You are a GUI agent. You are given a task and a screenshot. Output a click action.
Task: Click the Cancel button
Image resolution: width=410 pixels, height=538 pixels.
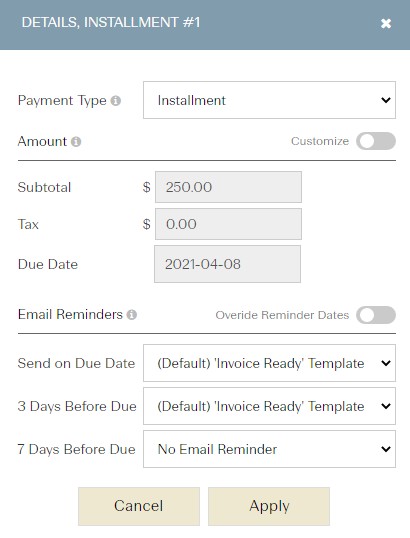coord(139,506)
